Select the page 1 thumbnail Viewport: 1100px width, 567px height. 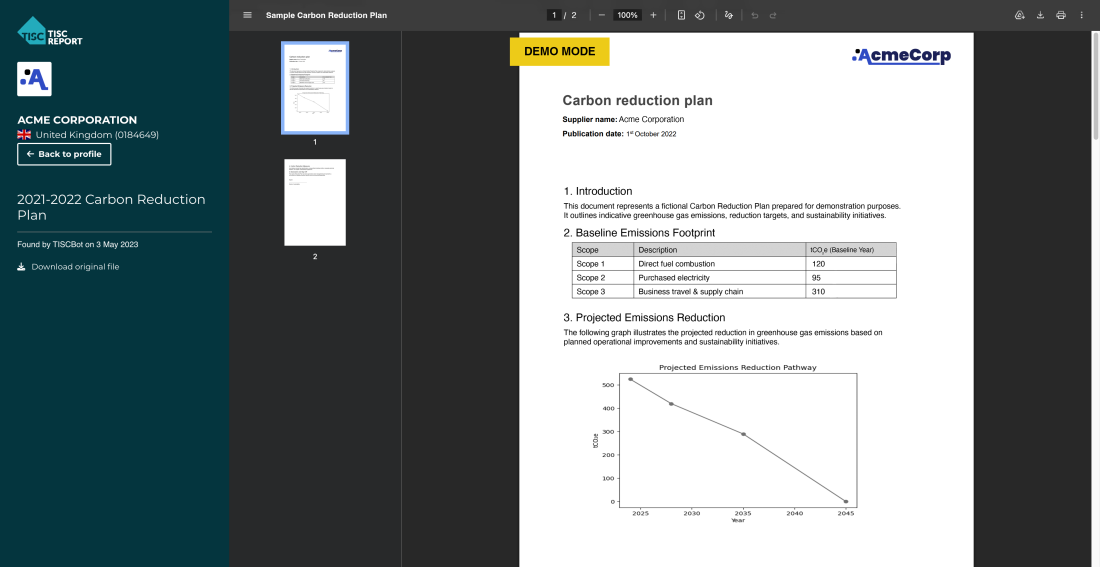[314, 88]
